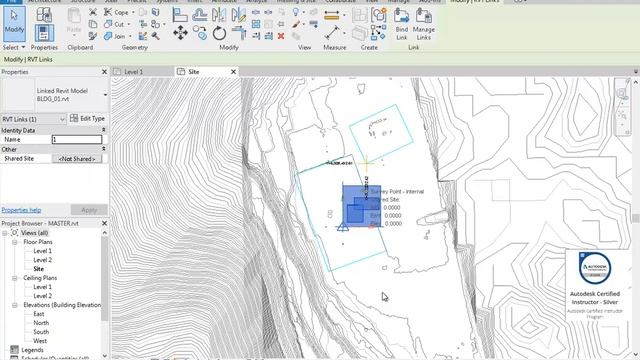Viewport: 640px width, 360px height.
Task: Collapse the Floor Plans tree node
Action: 15,242
